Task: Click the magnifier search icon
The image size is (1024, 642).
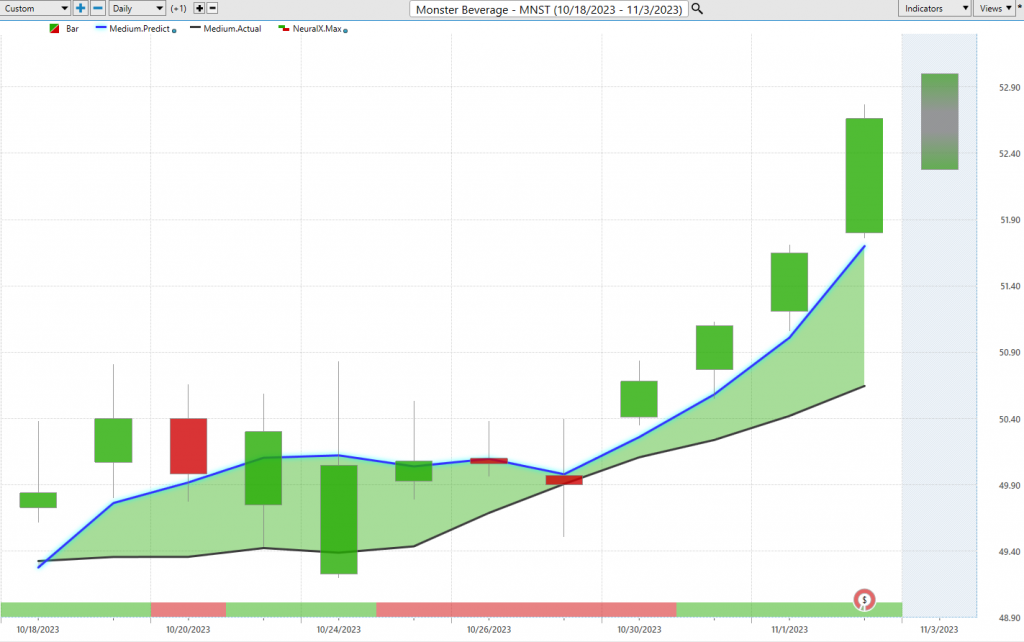Action: [697, 9]
